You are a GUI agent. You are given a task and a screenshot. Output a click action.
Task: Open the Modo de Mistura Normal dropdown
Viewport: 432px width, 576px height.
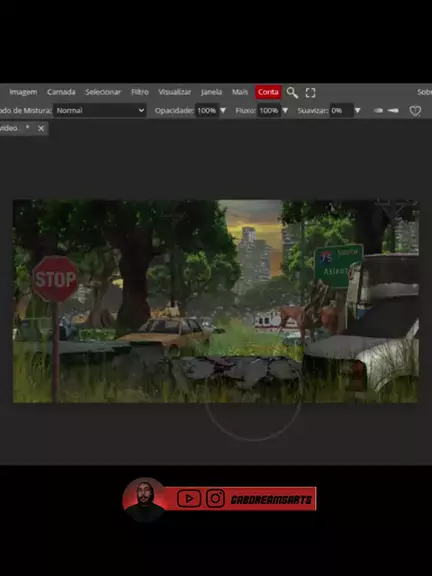[100, 110]
